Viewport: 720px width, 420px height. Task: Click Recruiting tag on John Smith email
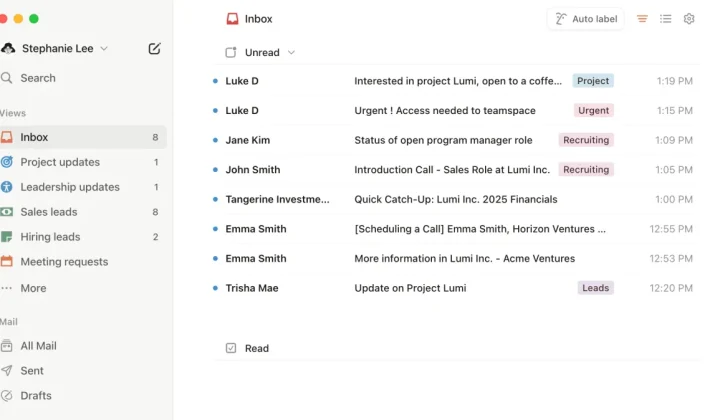pos(586,169)
